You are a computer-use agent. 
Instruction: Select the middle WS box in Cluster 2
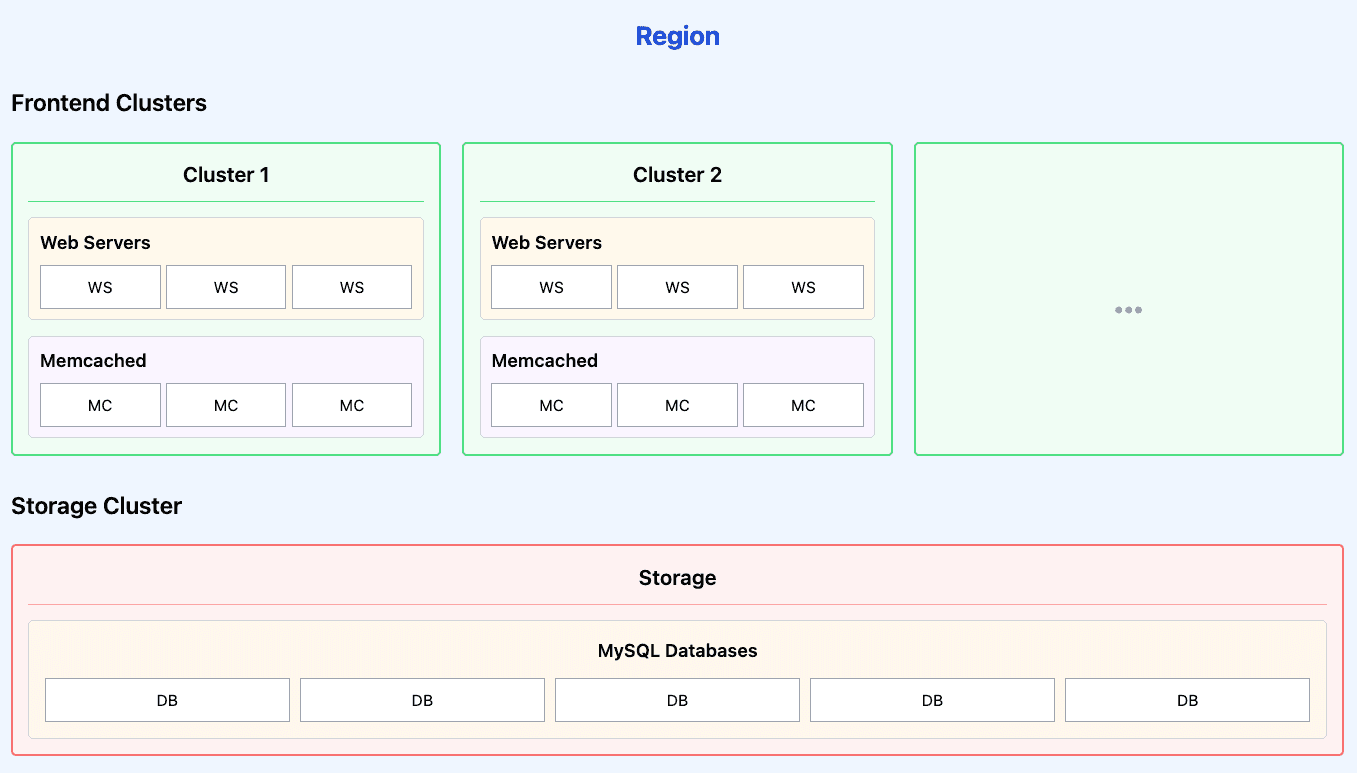pos(677,287)
